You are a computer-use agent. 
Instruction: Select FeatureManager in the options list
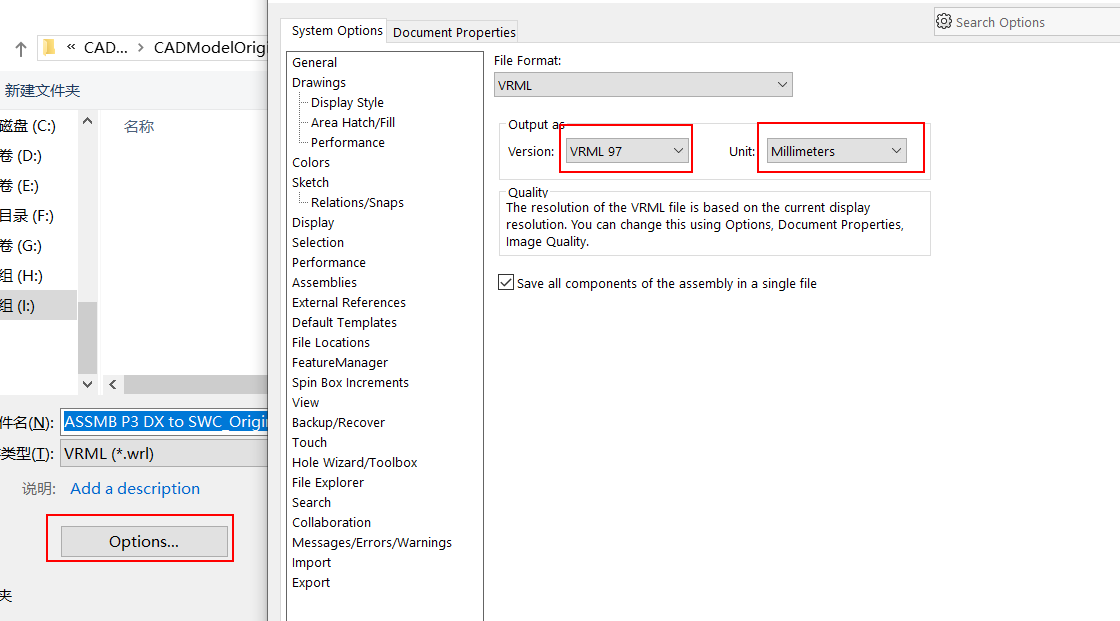point(340,362)
